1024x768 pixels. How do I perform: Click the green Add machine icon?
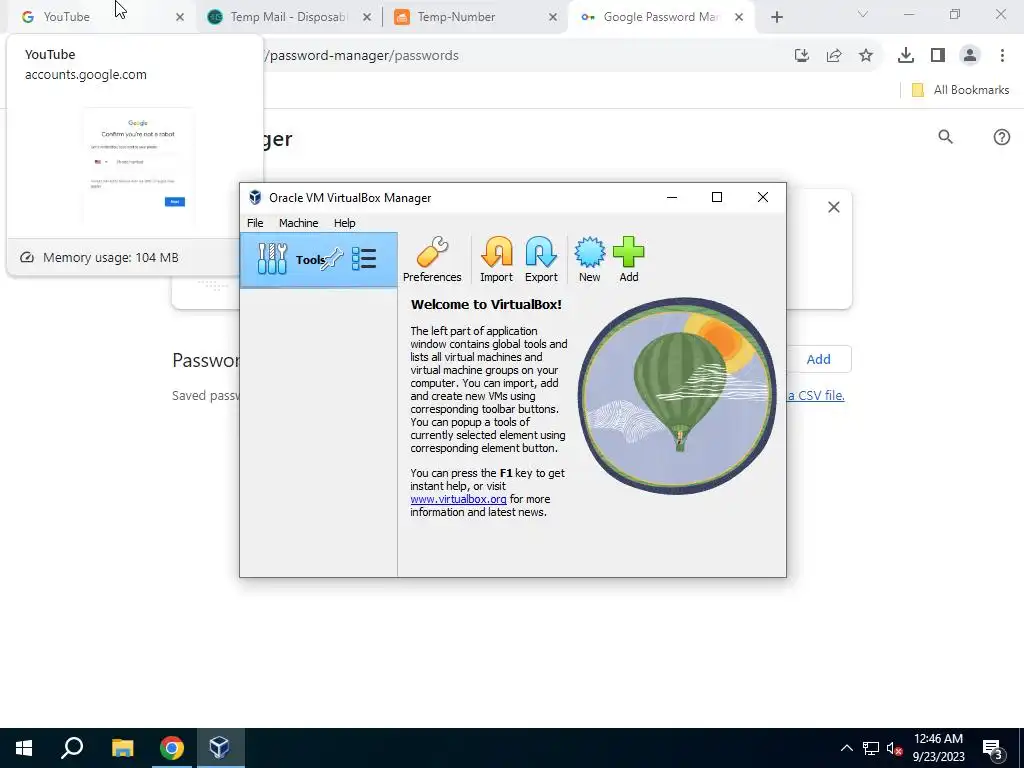point(628,259)
